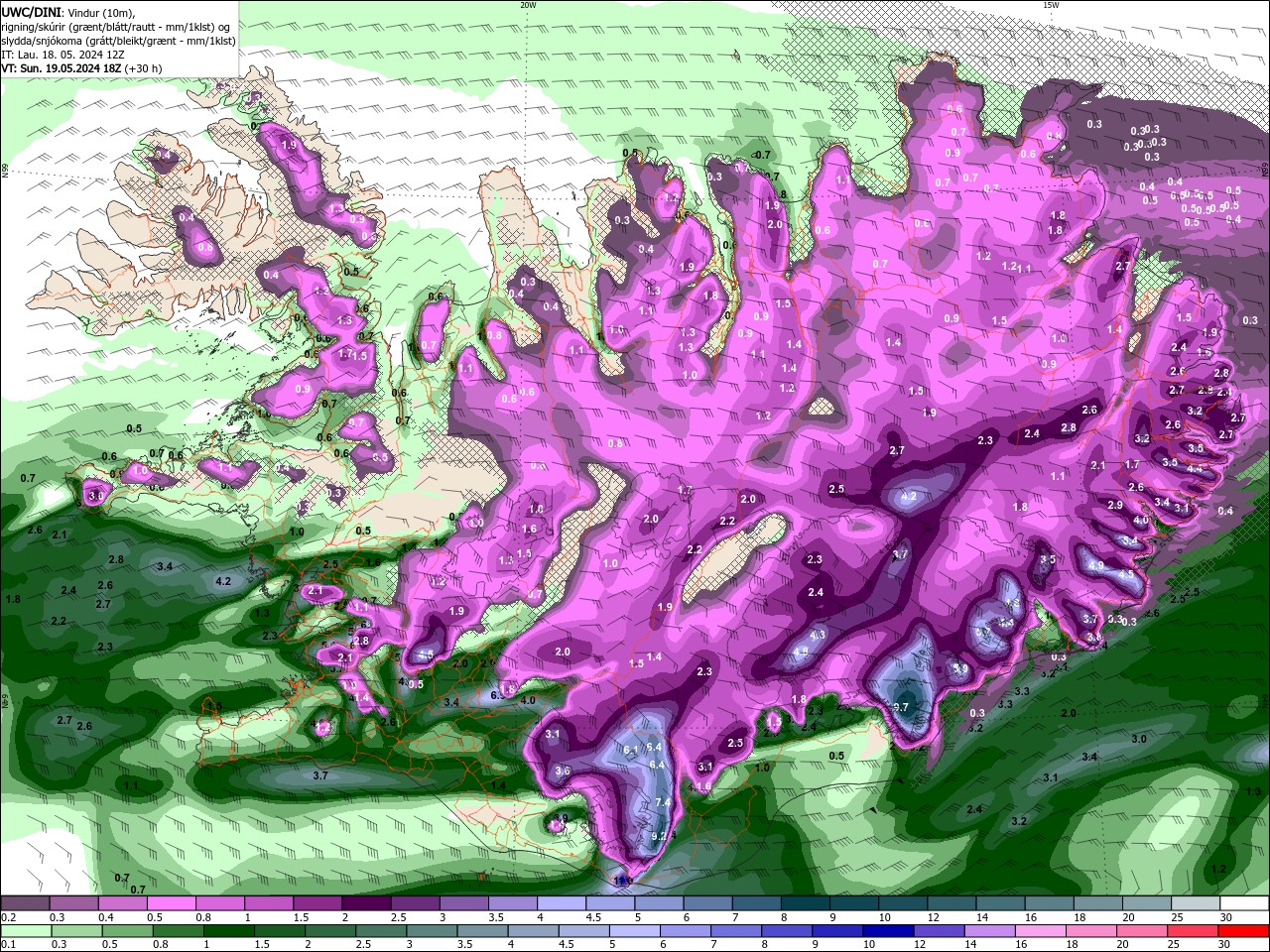The height and width of the screenshot is (952, 1270).
Task: Pick the darkest green swatch labeled 1 in lower legend row
Action: (x=228, y=931)
